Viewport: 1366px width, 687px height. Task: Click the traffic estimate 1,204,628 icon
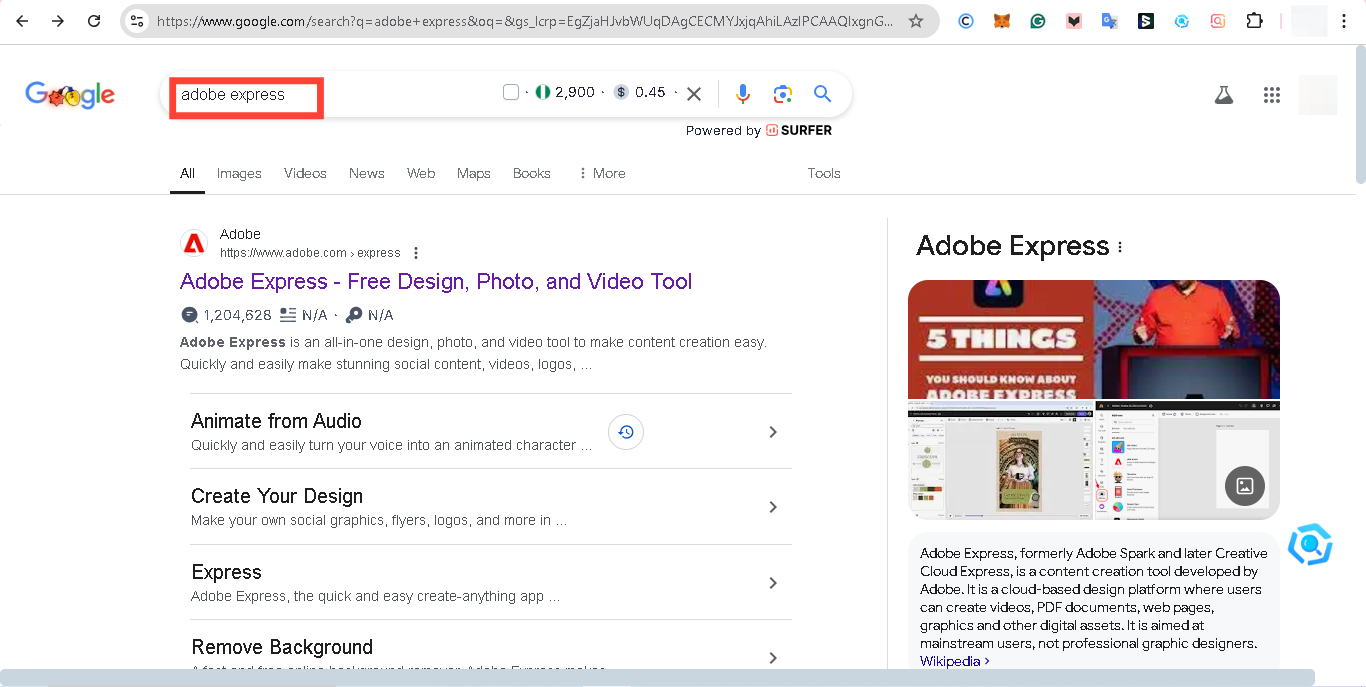coord(189,315)
